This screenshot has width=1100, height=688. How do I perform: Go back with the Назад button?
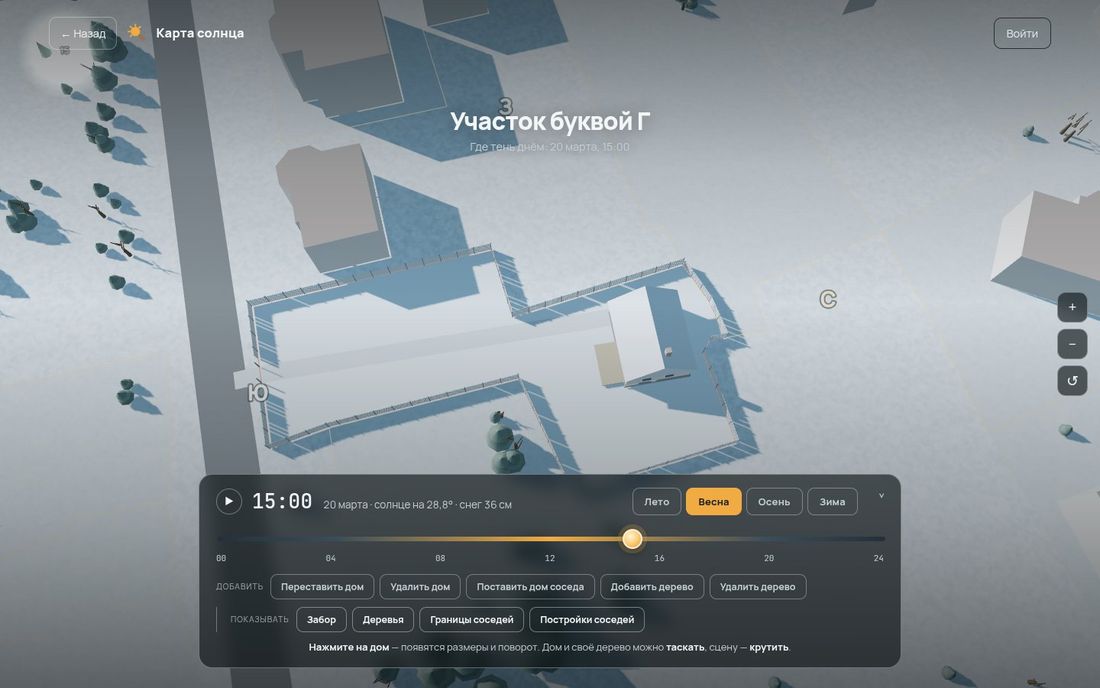click(83, 33)
